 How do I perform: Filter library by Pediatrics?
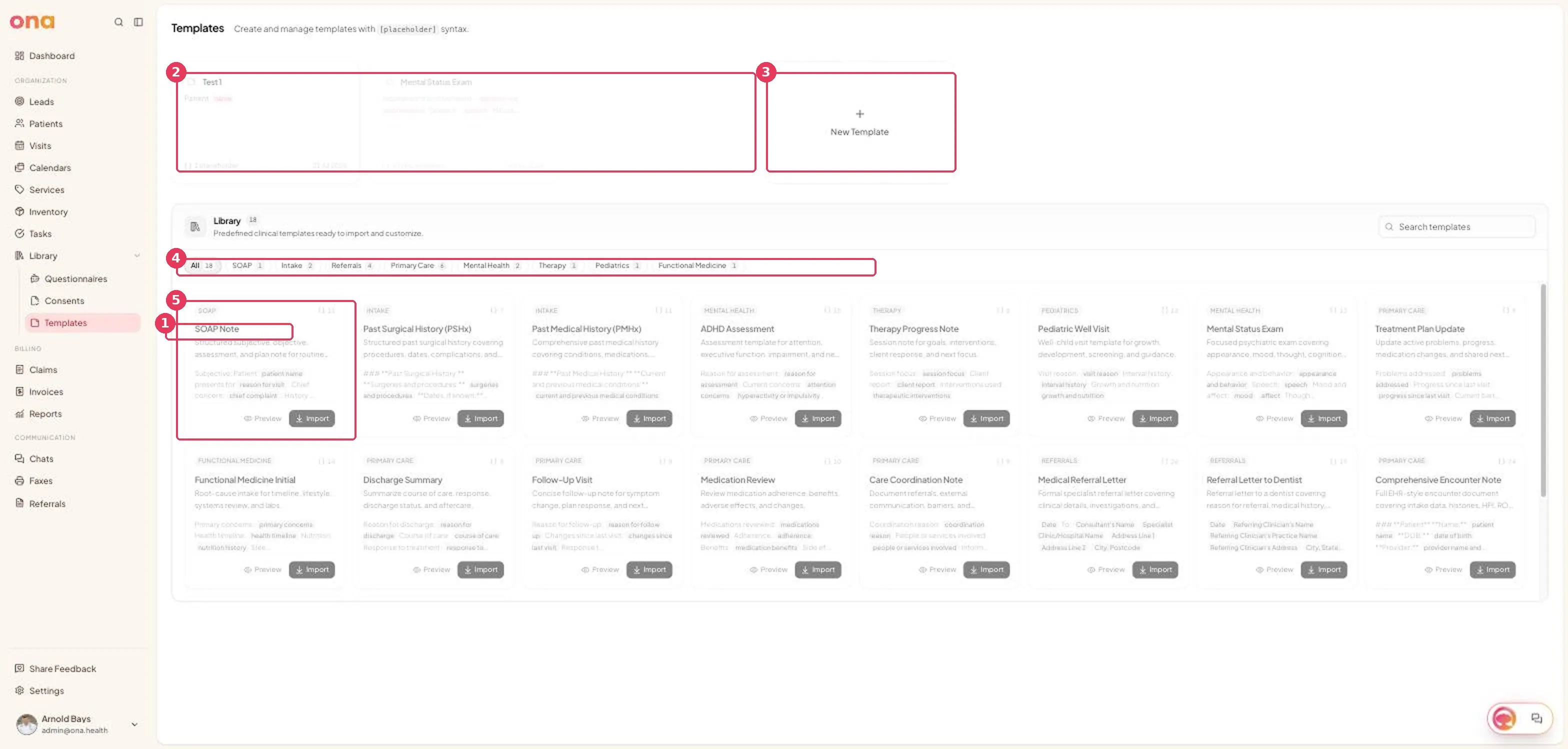click(618, 266)
